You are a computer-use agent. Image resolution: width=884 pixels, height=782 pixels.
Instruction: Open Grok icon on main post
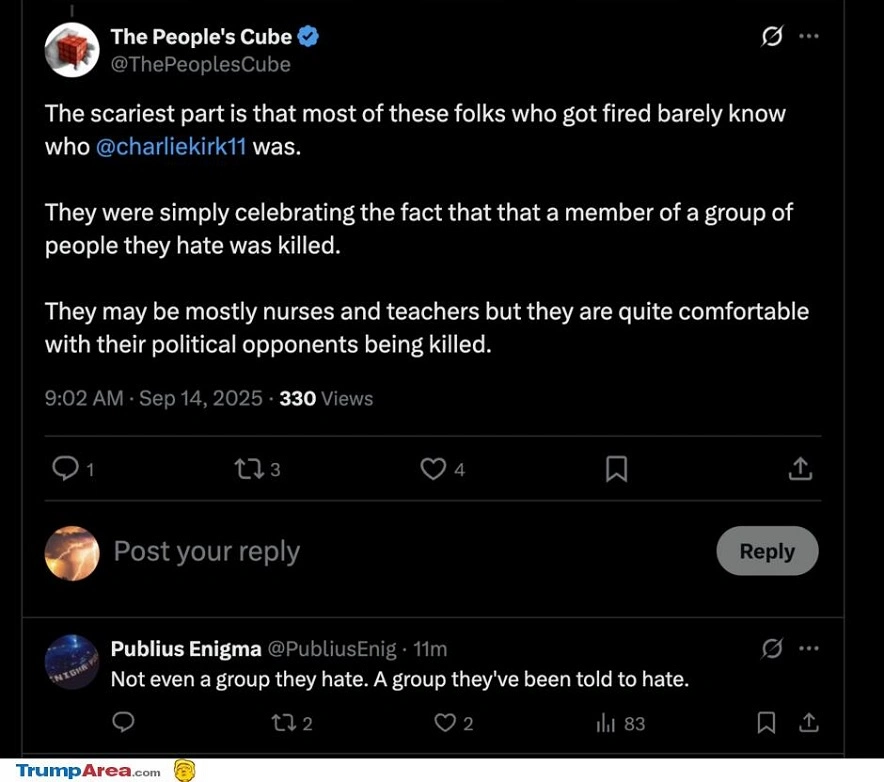[772, 37]
